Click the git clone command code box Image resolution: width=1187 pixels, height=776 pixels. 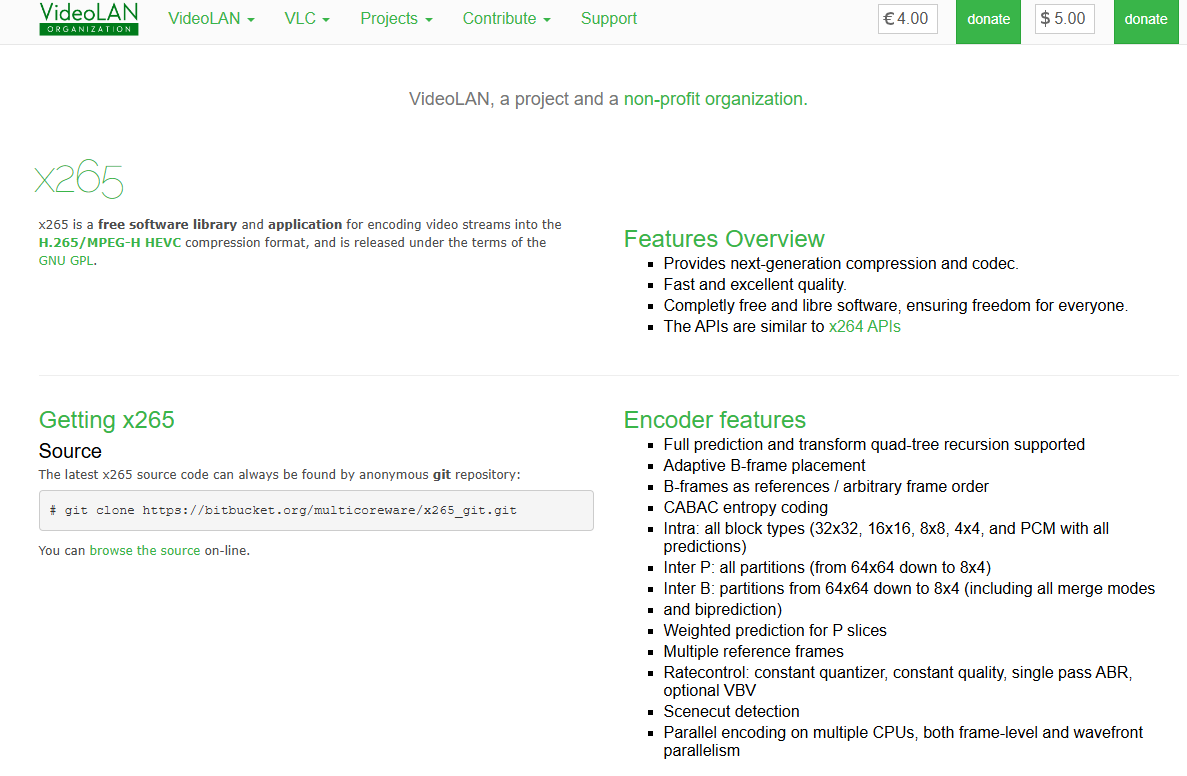(316, 510)
